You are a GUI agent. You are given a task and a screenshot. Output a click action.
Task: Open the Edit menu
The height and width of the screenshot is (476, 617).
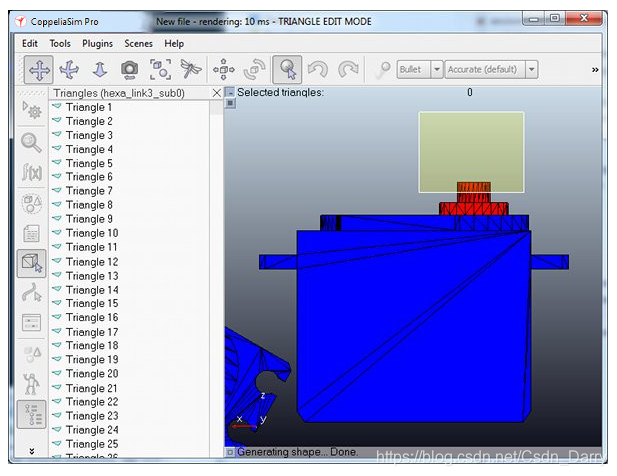(30, 43)
